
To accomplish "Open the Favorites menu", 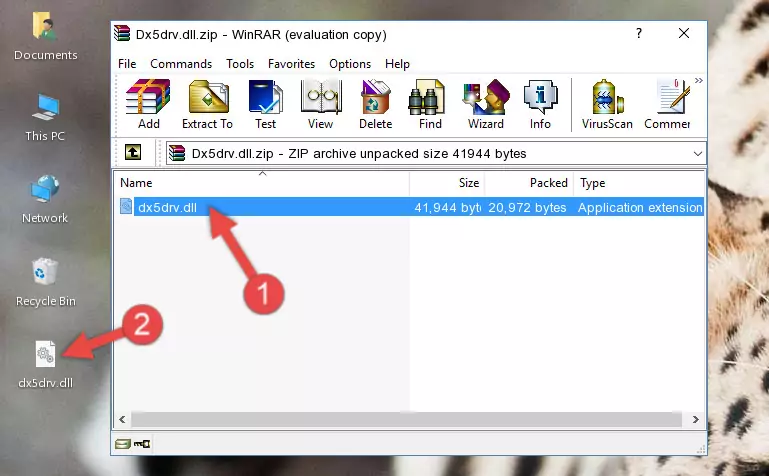I will [291, 64].
